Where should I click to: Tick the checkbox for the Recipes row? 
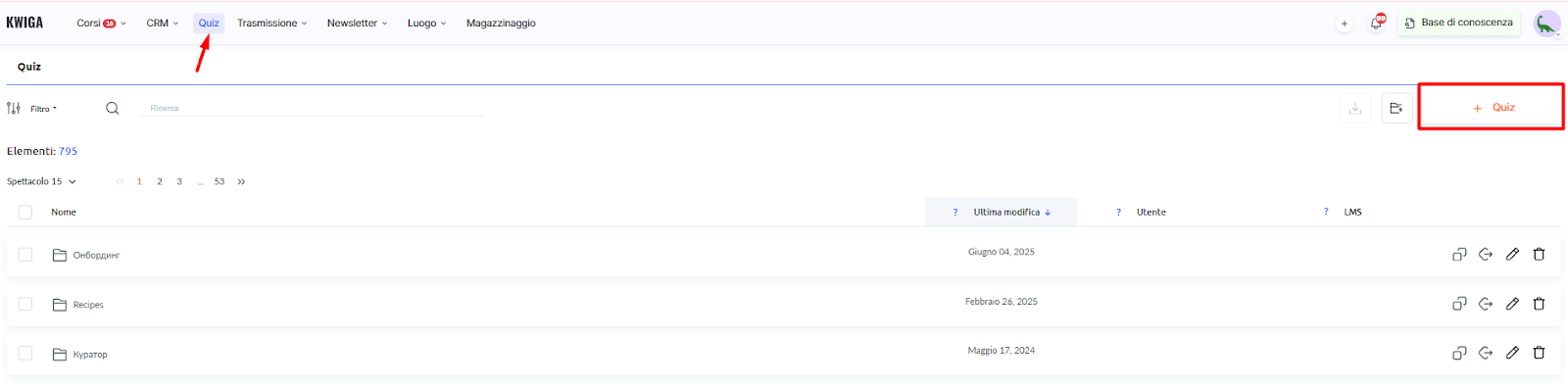pyautogui.click(x=25, y=304)
